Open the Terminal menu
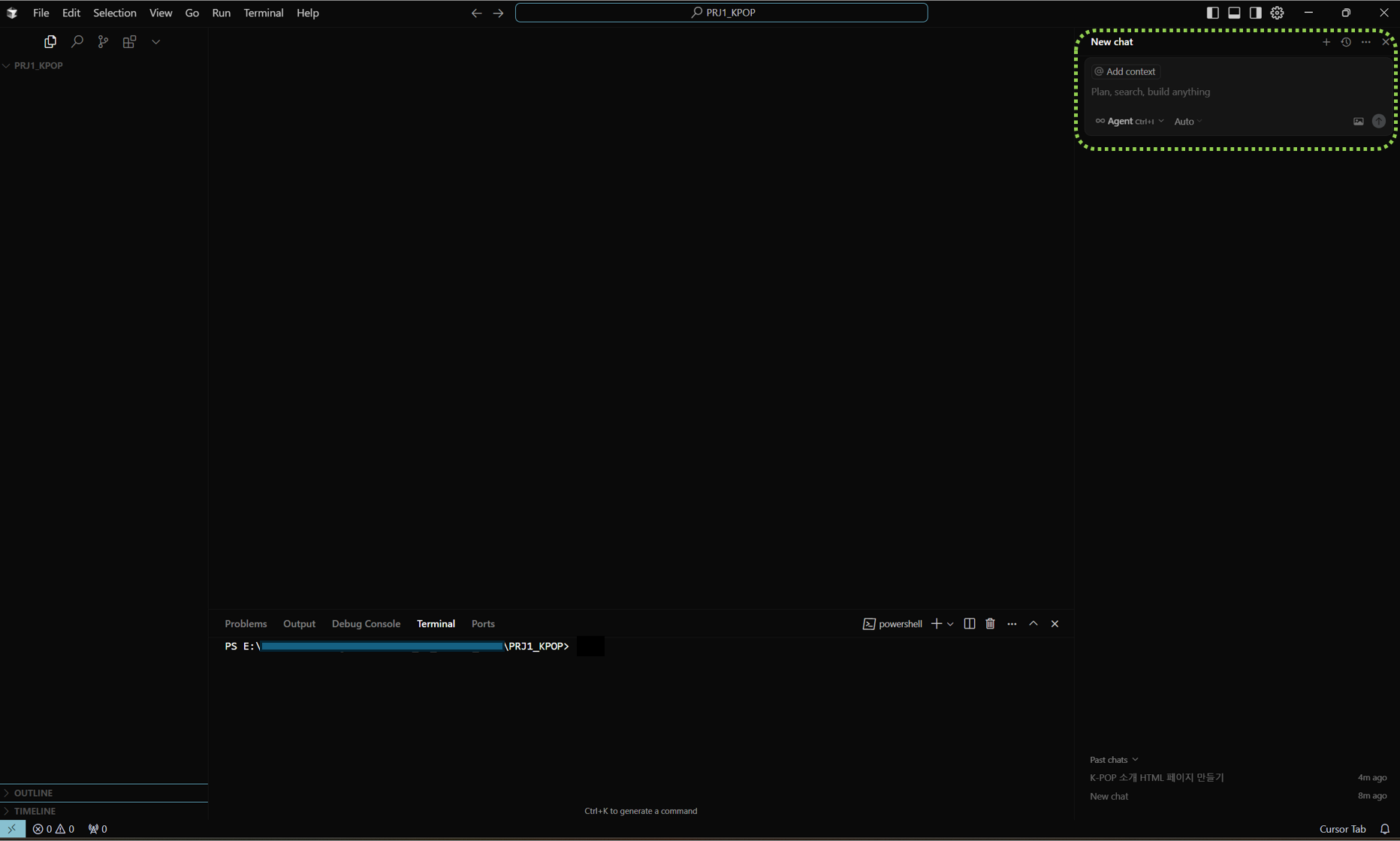The height and width of the screenshot is (841, 1400). (x=264, y=13)
